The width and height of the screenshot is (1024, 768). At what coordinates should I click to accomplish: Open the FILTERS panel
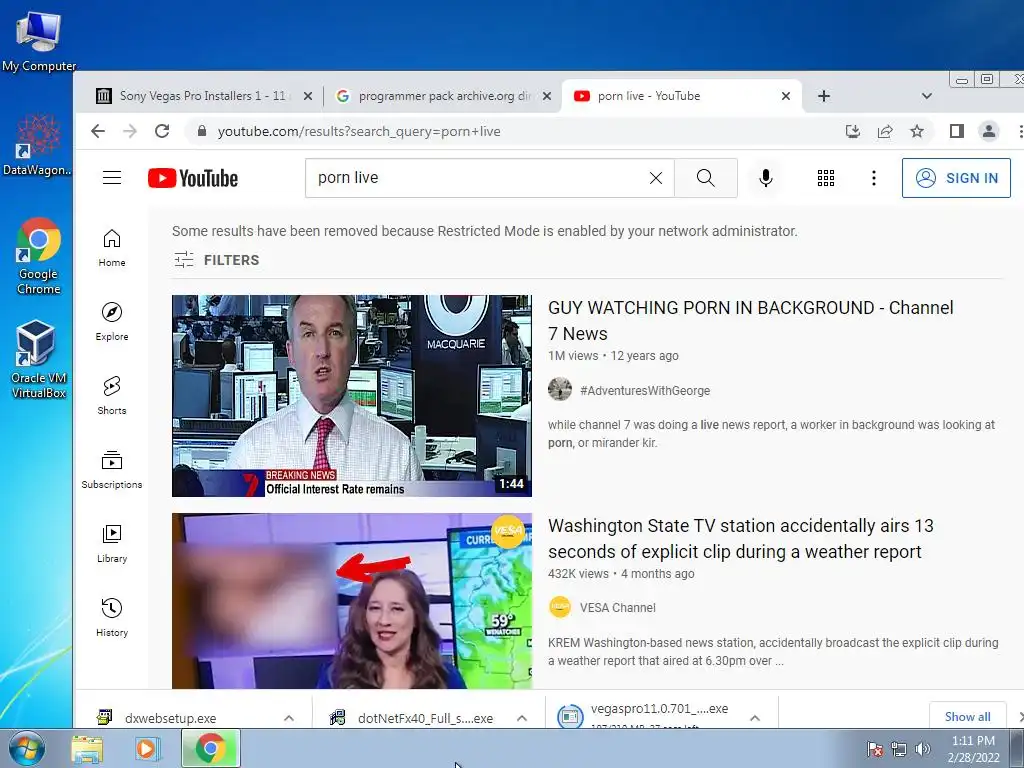217,260
